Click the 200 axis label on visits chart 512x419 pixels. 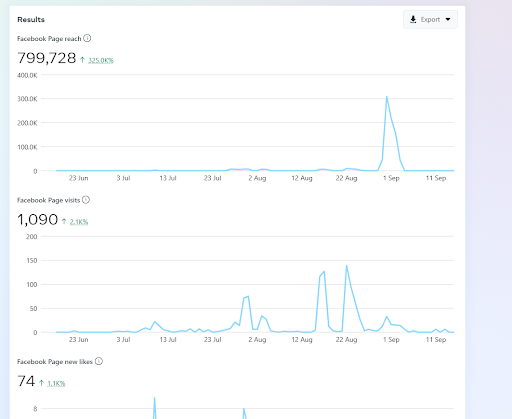tap(32, 237)
